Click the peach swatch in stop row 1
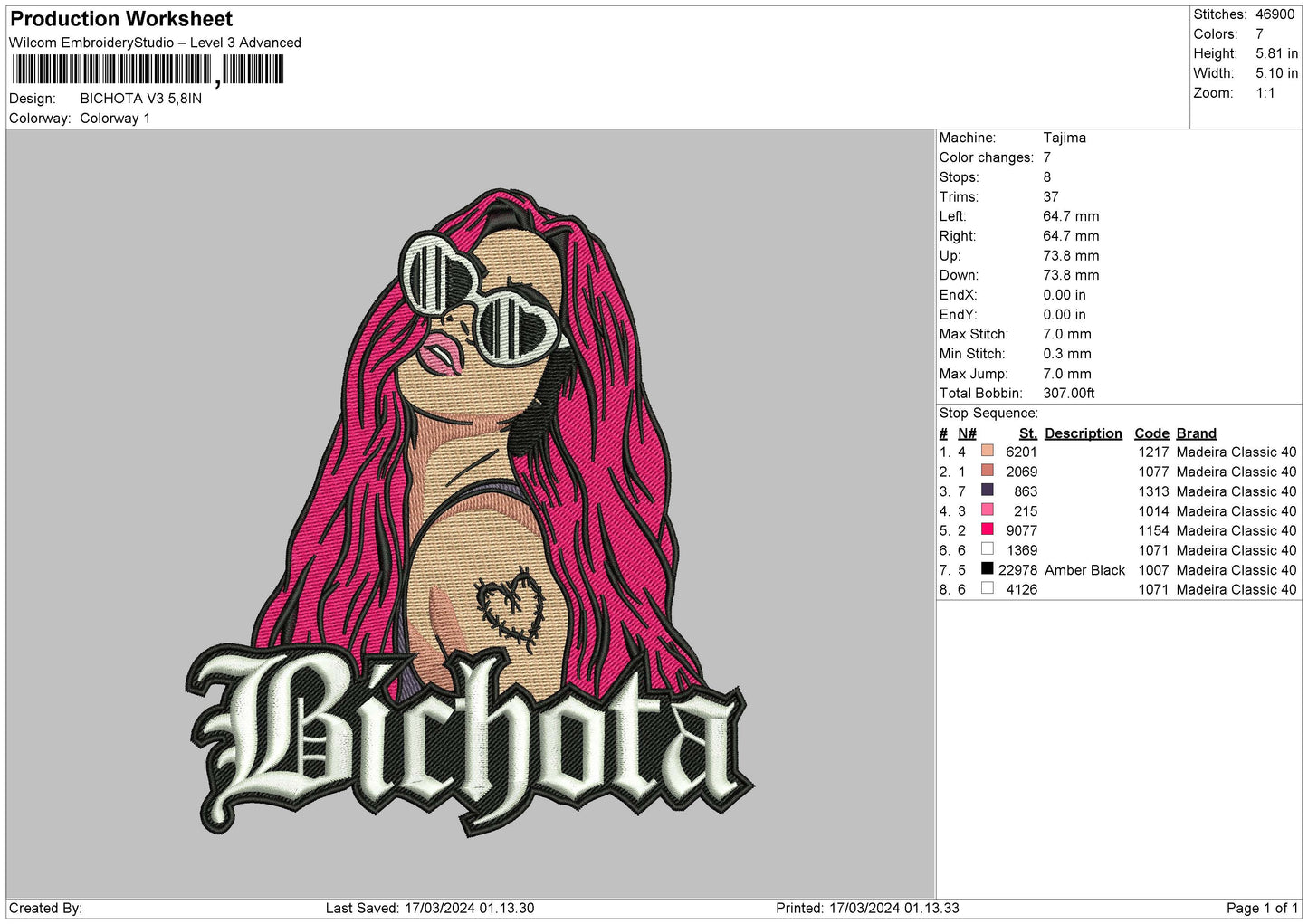The width and height of the screenshot is (1308, 924). coord(987,451)
